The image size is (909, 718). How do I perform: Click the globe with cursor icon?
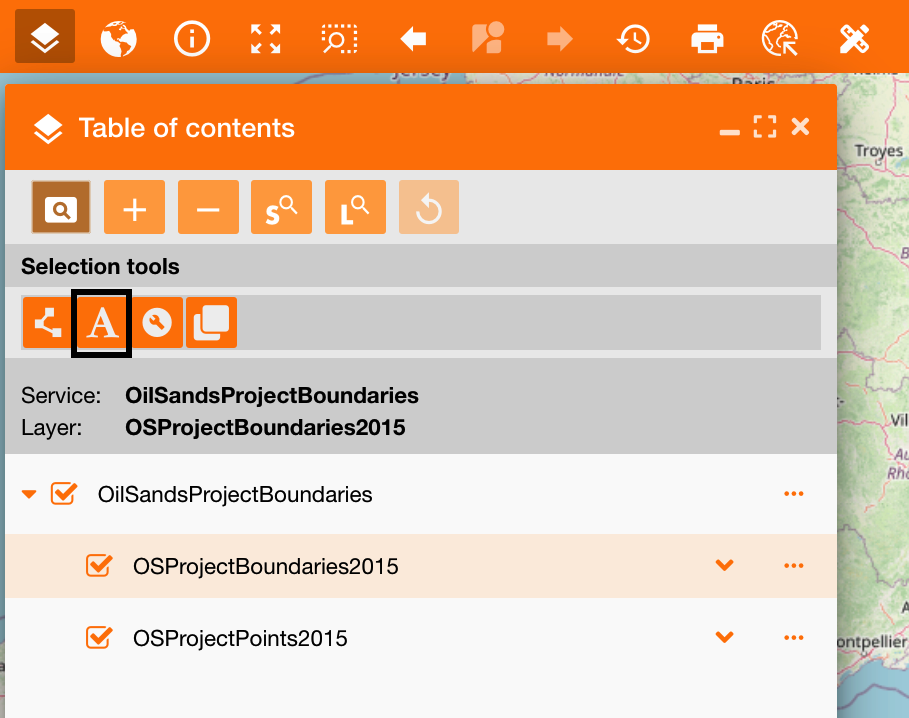[780, 39]
